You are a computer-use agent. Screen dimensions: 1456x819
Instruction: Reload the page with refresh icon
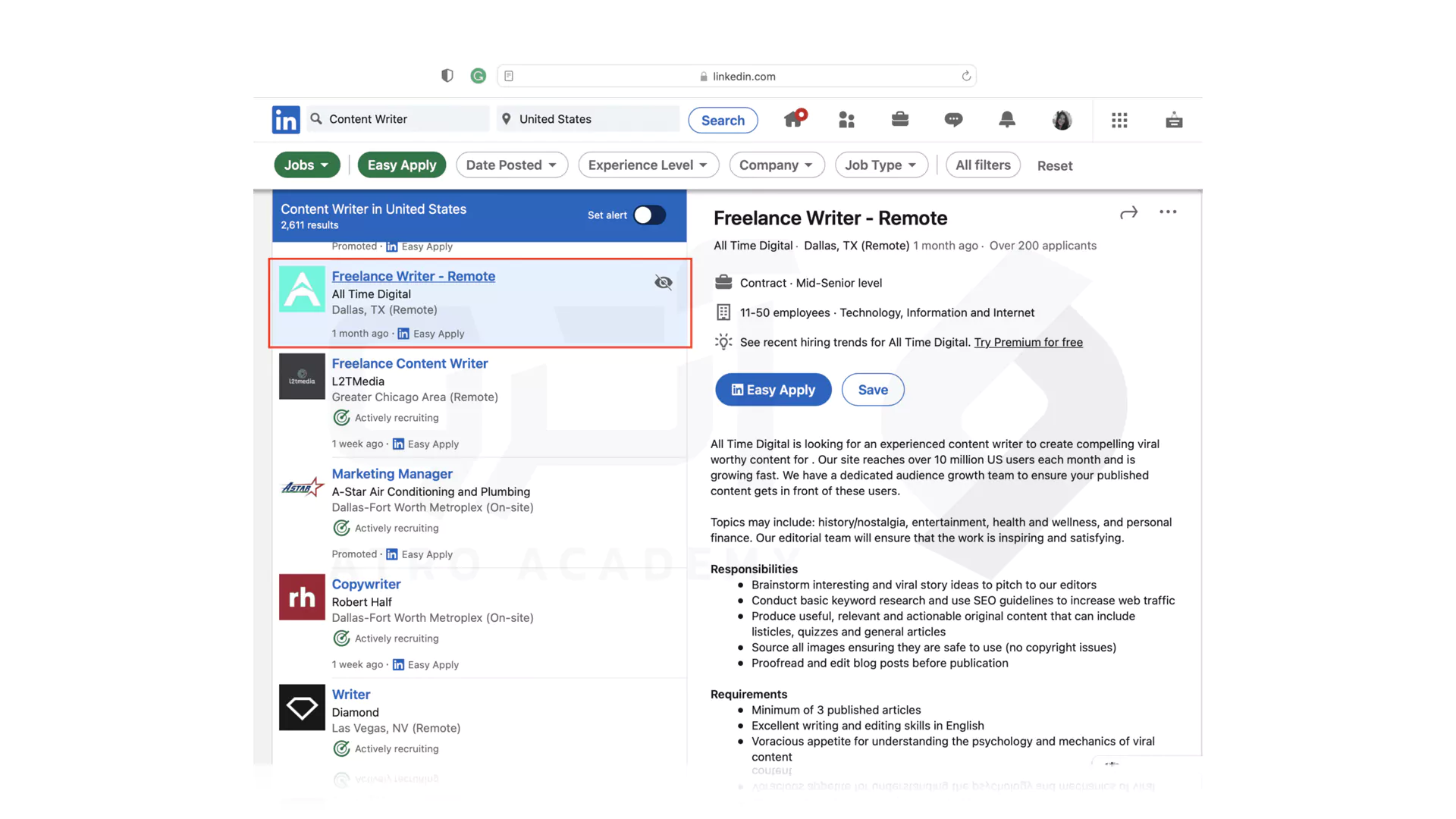point(966,76)
